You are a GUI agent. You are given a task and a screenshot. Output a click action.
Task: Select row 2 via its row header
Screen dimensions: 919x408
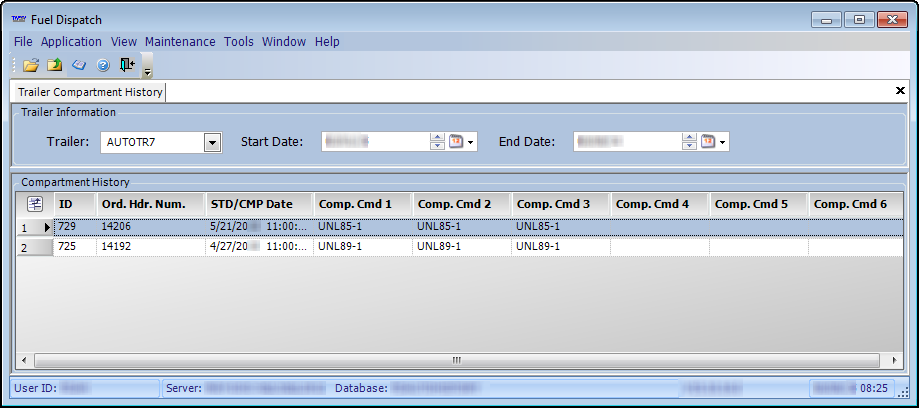coord(35,247)
